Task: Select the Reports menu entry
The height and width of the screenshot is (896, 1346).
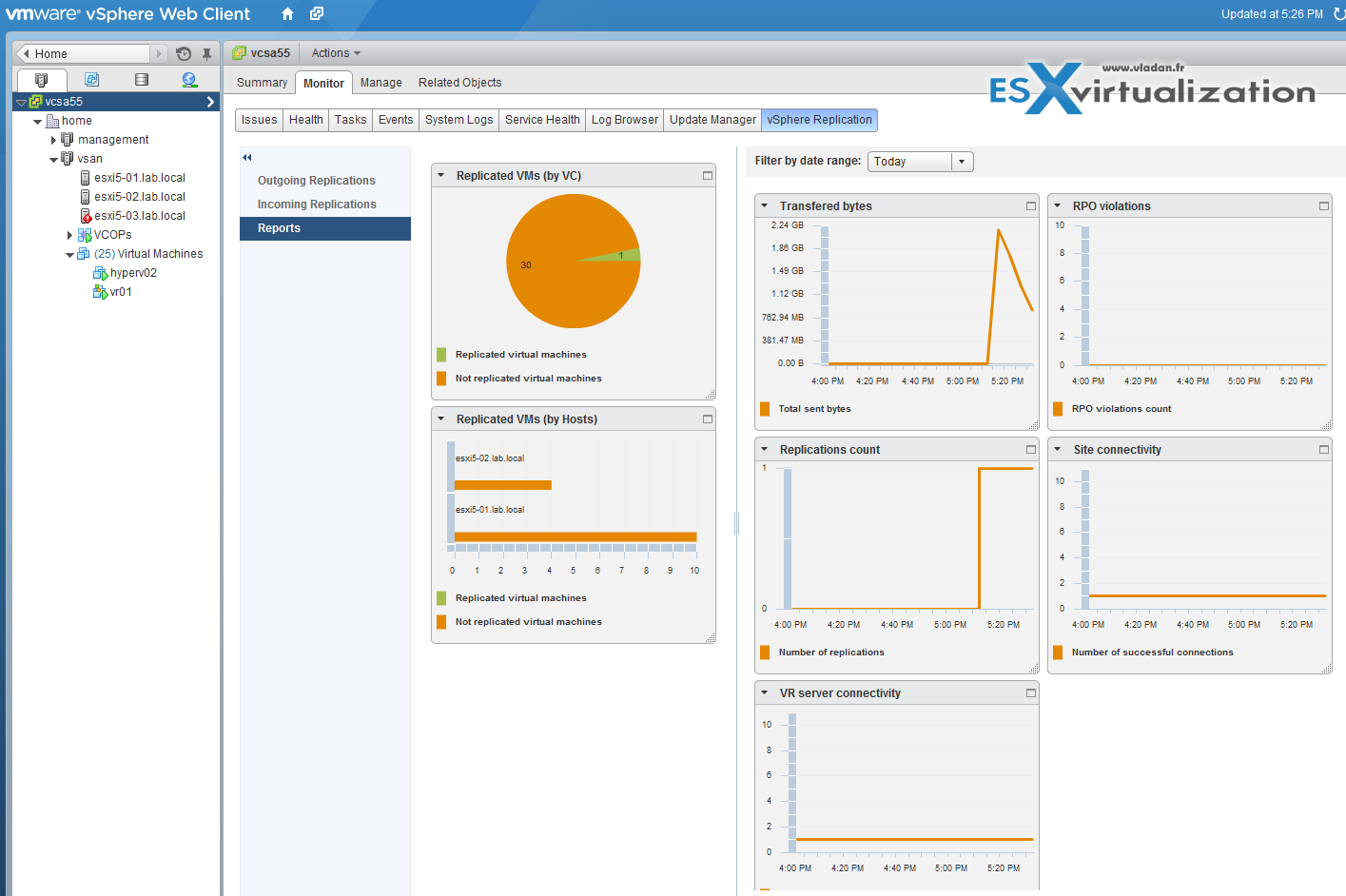Action: tap(325, 228)
